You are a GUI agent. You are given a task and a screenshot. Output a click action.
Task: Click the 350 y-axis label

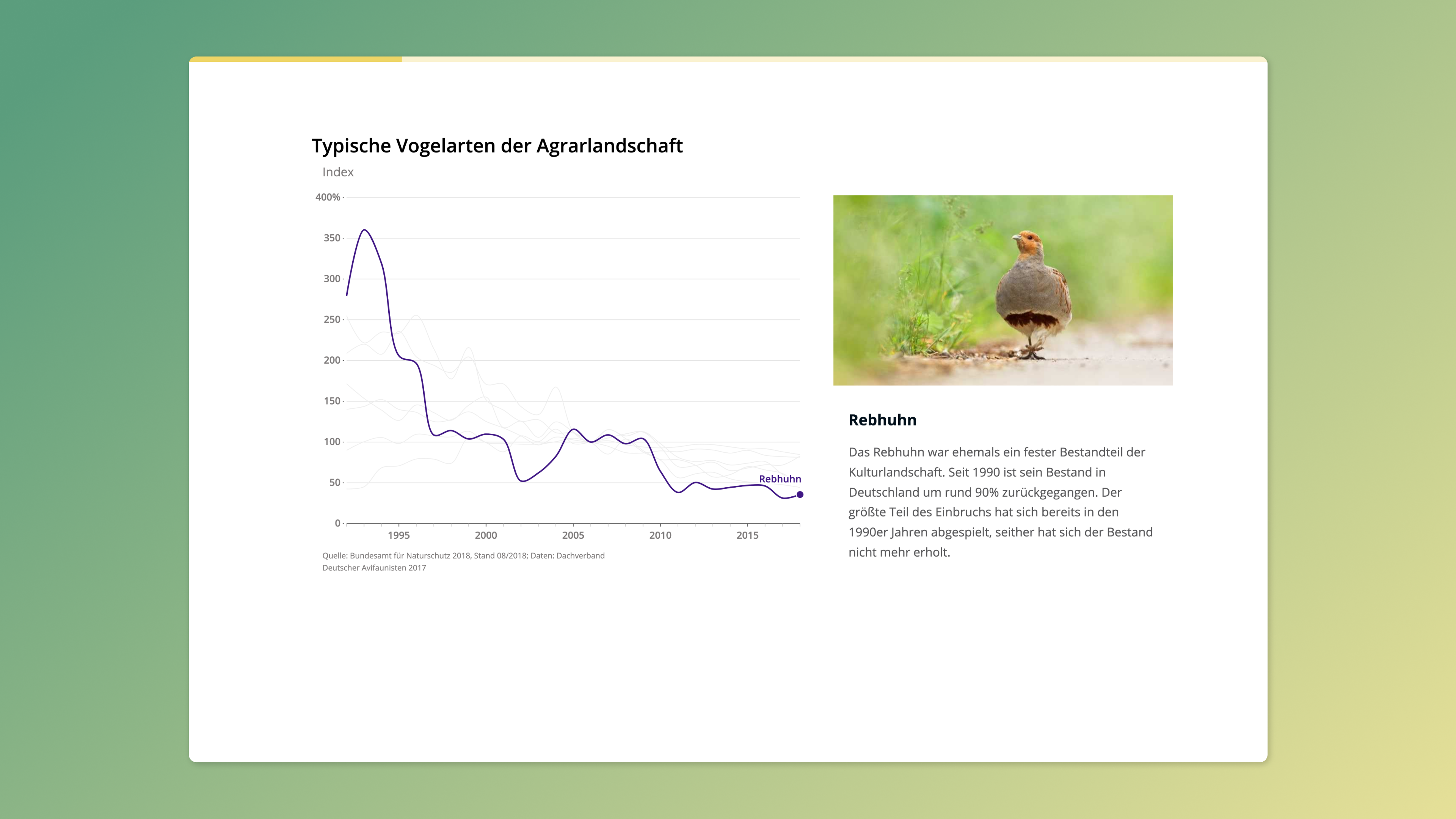(332, 238)
